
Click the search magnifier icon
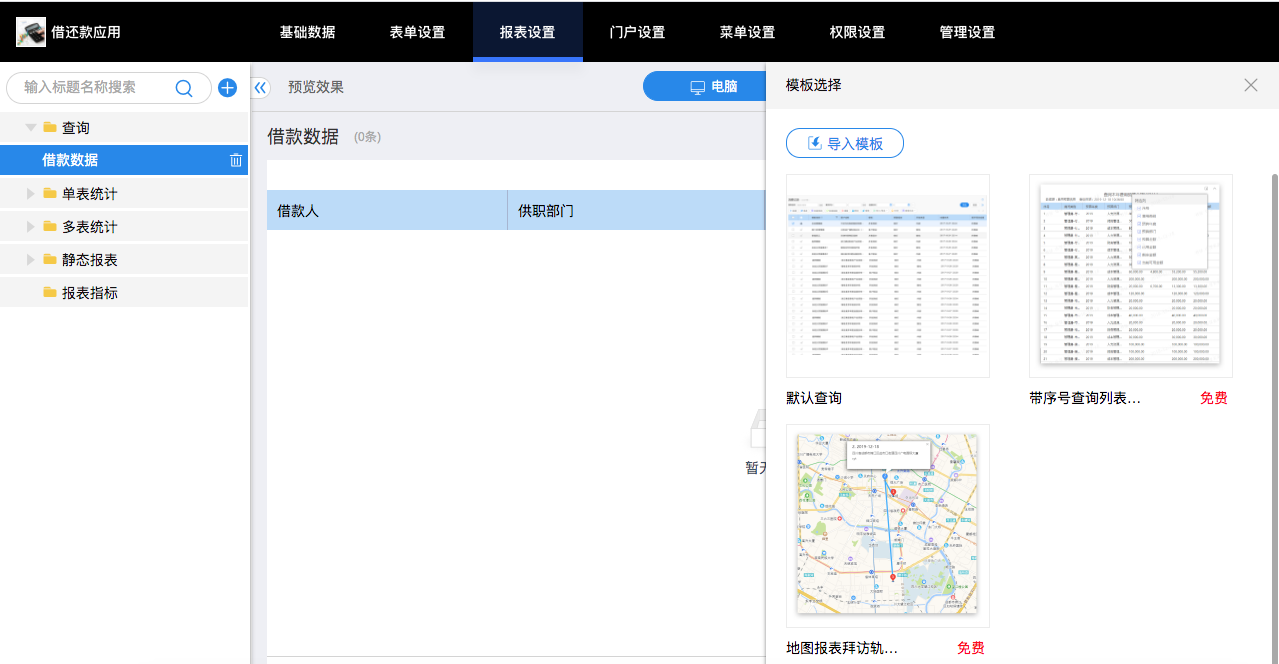tap(184, 88)
